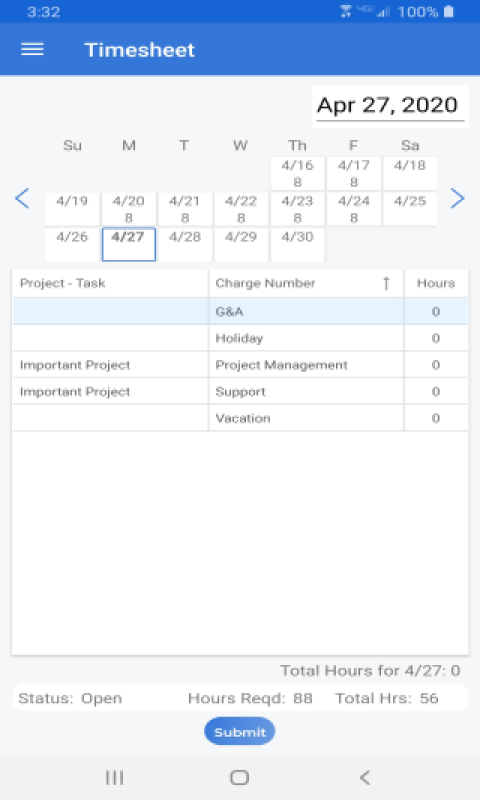Open the hamburger navigation menu
Viewport: 480px width, 800px height.
click(x=32, y=49)
